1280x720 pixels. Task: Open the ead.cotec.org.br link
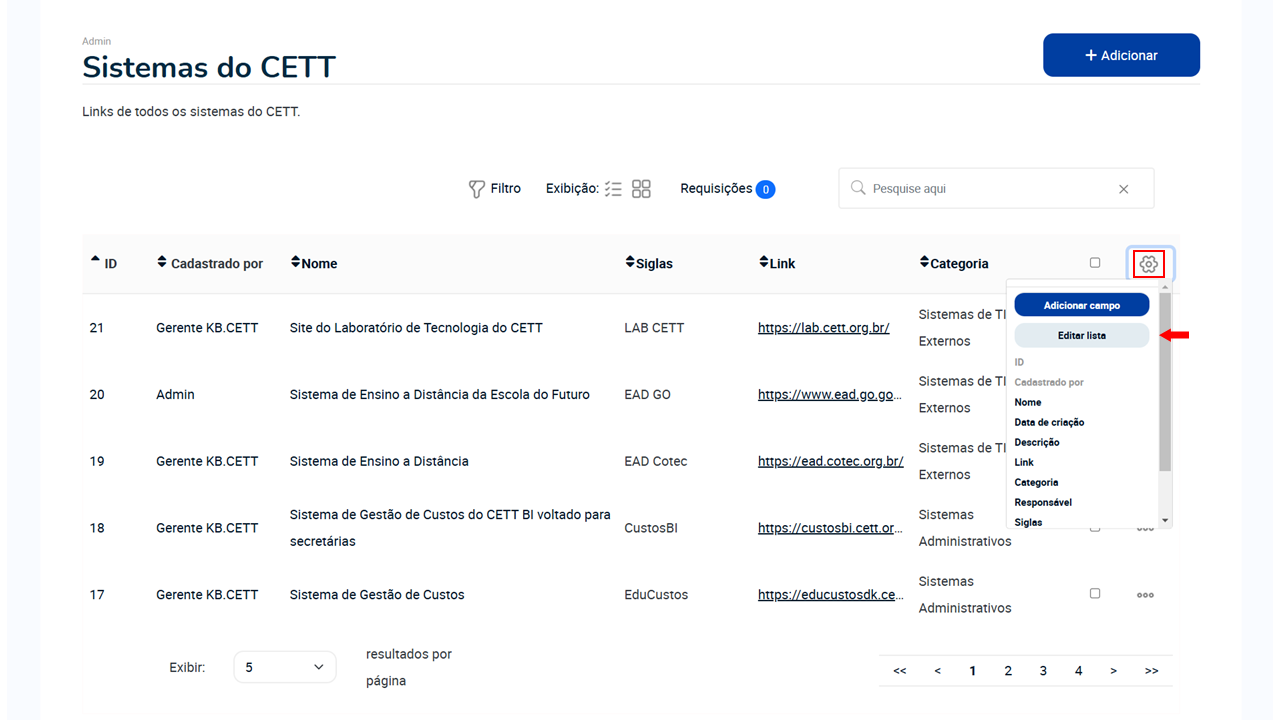(x=831, y=462)
